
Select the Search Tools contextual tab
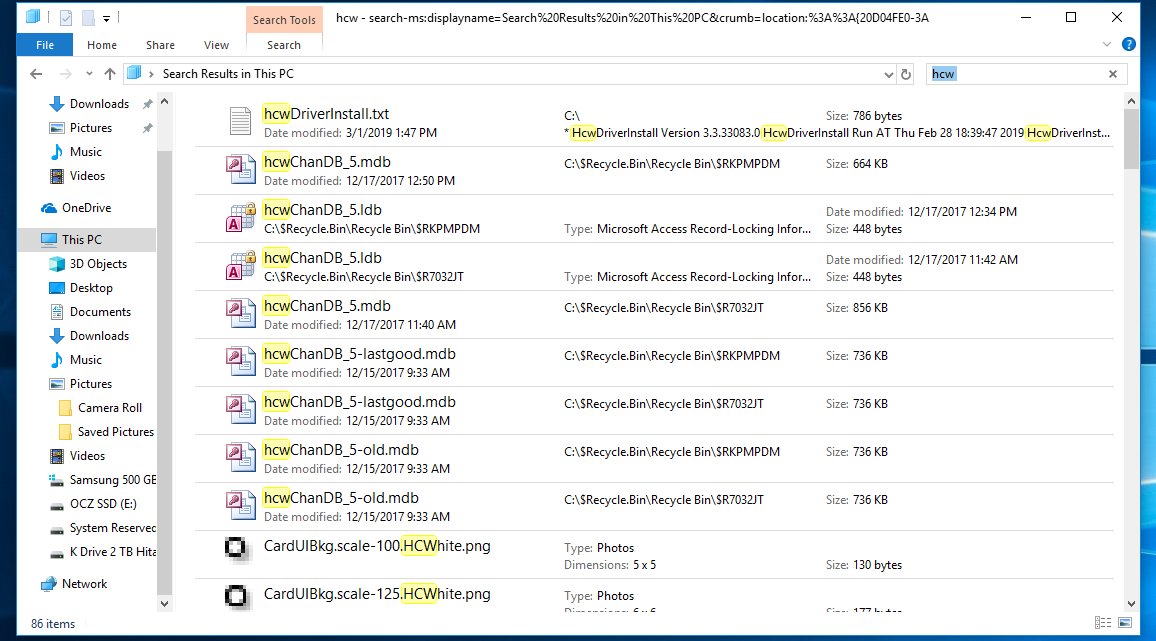(x=284, y=20)
